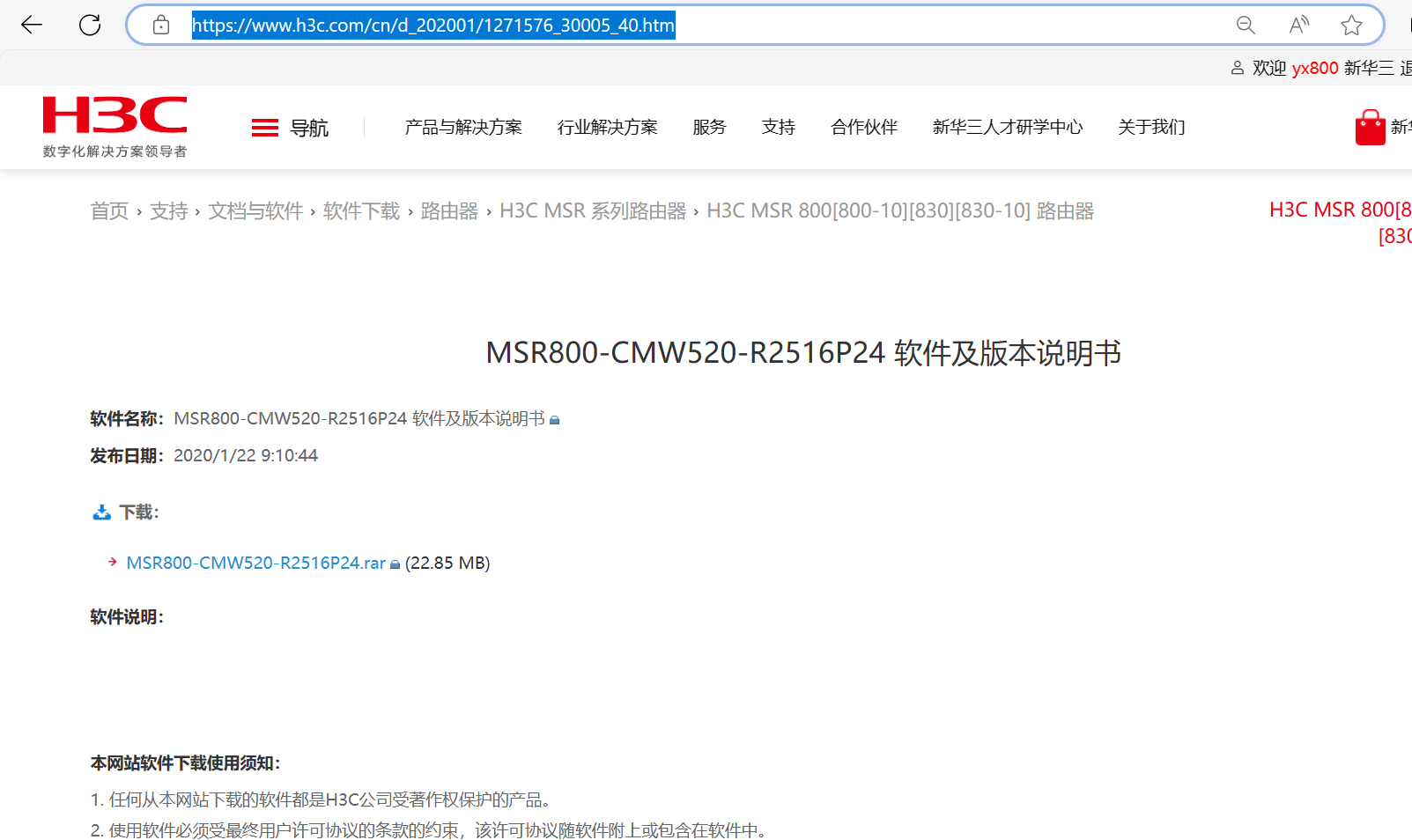Open the H3C logo homepage
Image resolution: width=1412 pixels, height=840 pixels.
pyautogui.click(x=115, y=115)
